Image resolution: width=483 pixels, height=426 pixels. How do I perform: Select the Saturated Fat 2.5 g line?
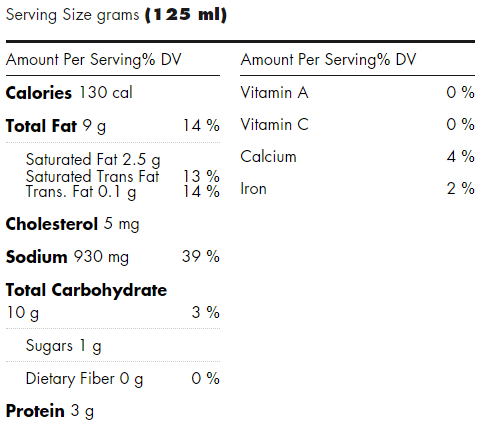pos(93,160)
